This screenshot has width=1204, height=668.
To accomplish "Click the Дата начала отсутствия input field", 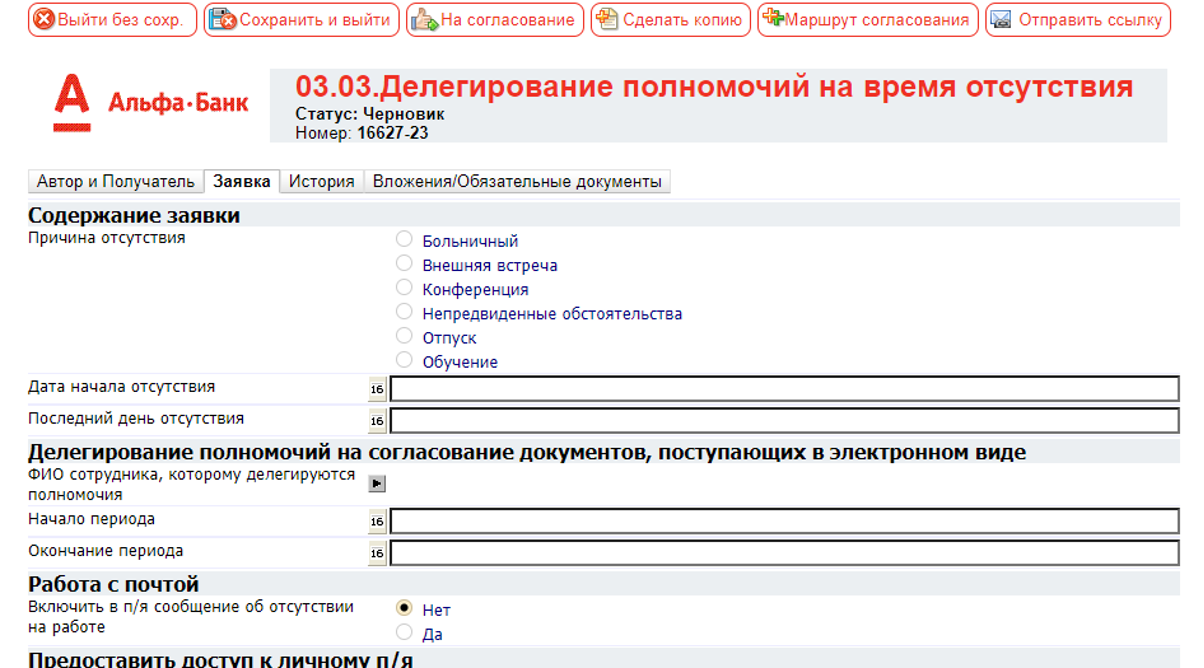I will [x=784, y=389].
